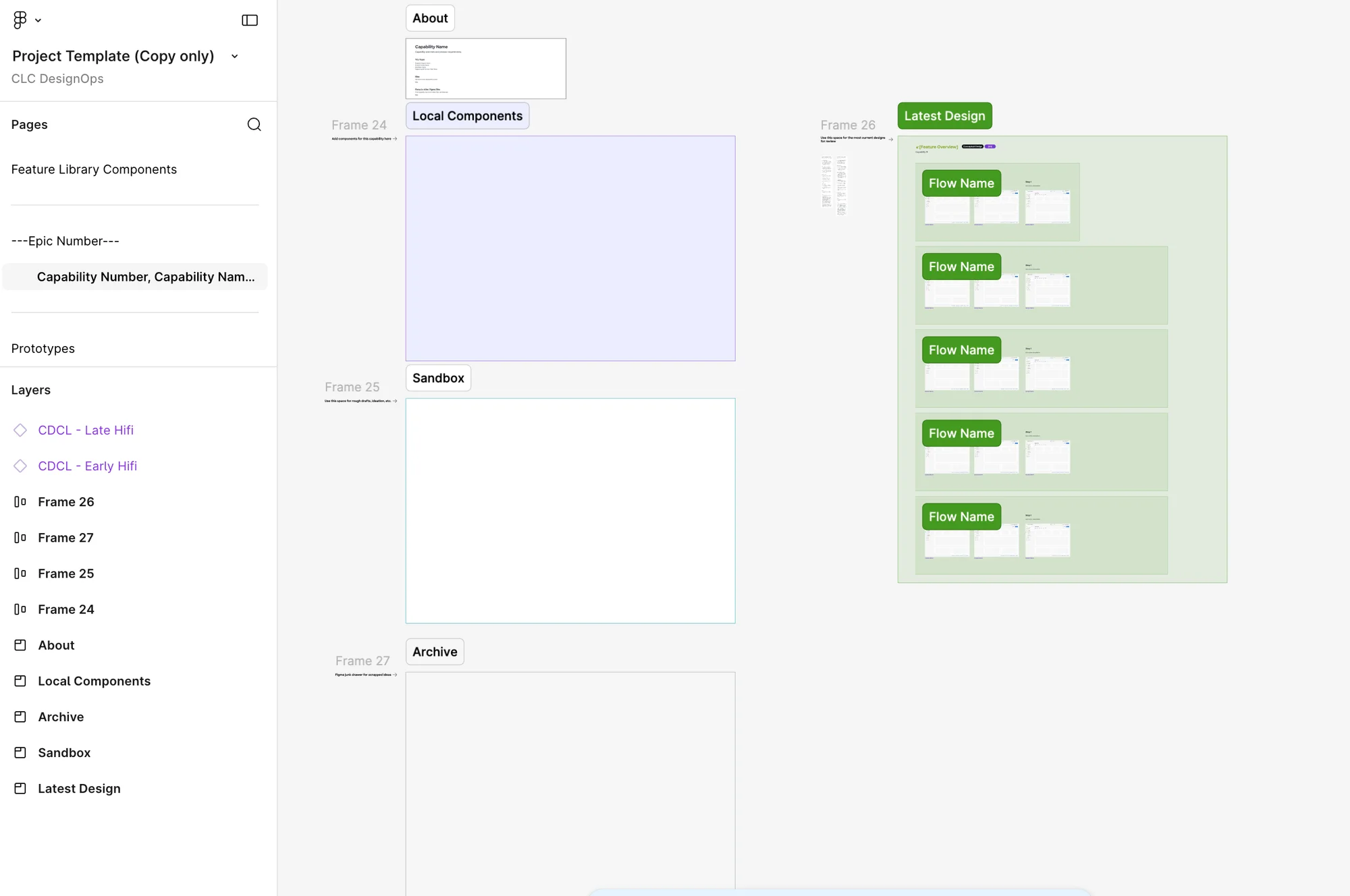This screenshot has height=896, width=1350.
Task: Click the Frame 24 layer auto-layout icon
Action: [20, 609]
